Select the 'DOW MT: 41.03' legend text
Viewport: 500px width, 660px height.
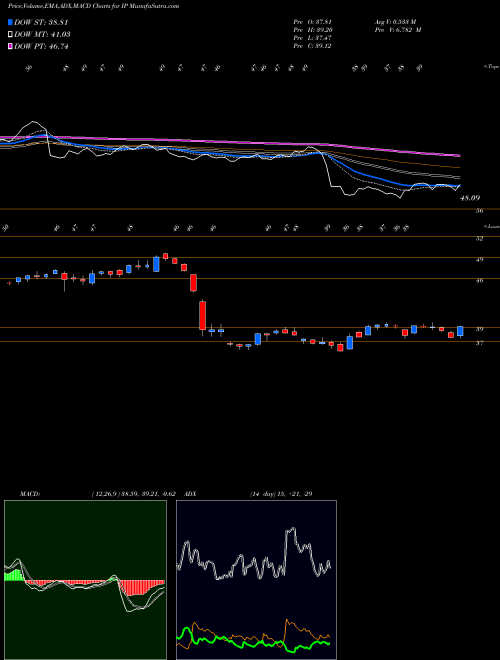coord(42,35)
